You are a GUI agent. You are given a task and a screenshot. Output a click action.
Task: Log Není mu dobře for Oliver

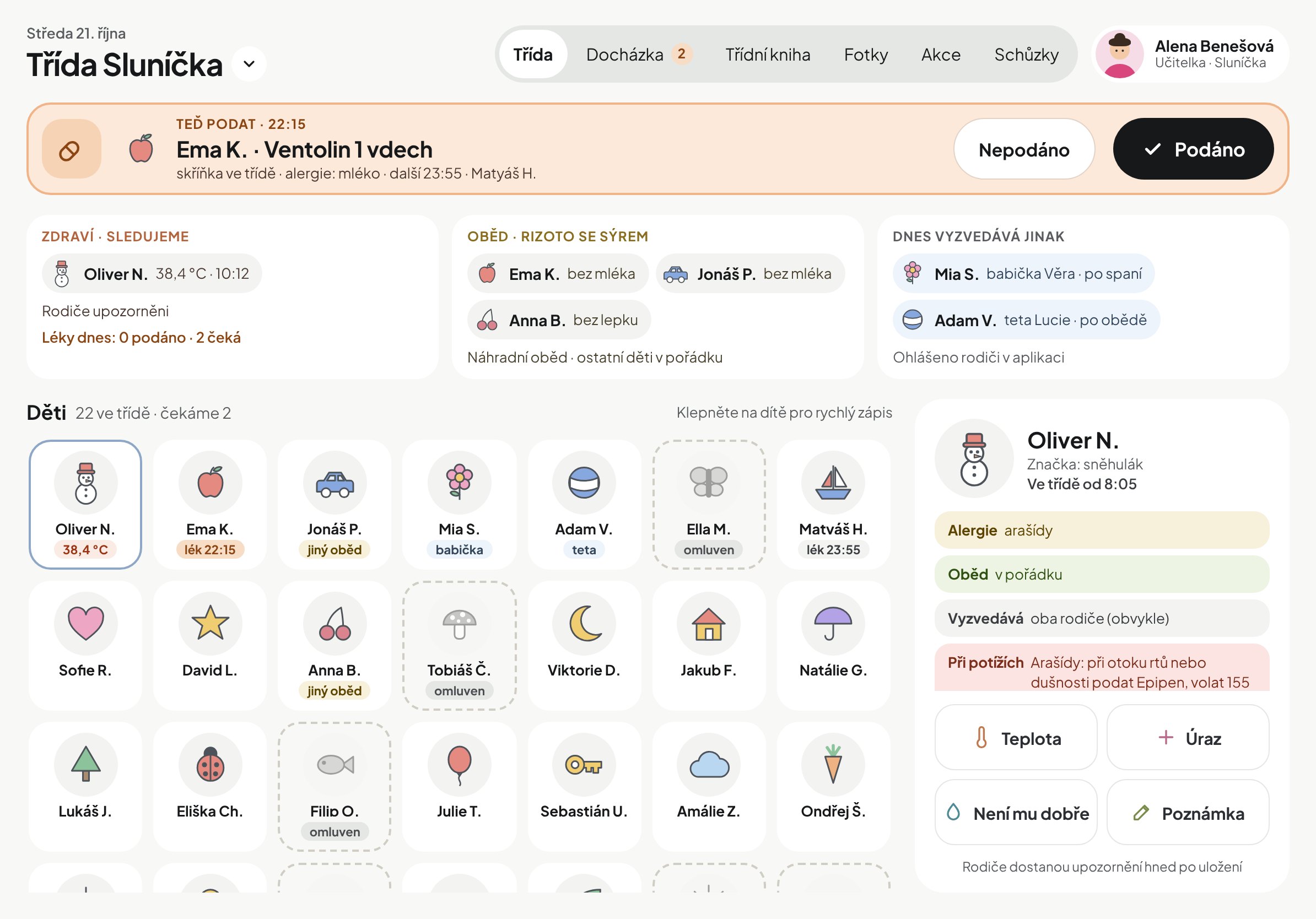coord(1016,812)
